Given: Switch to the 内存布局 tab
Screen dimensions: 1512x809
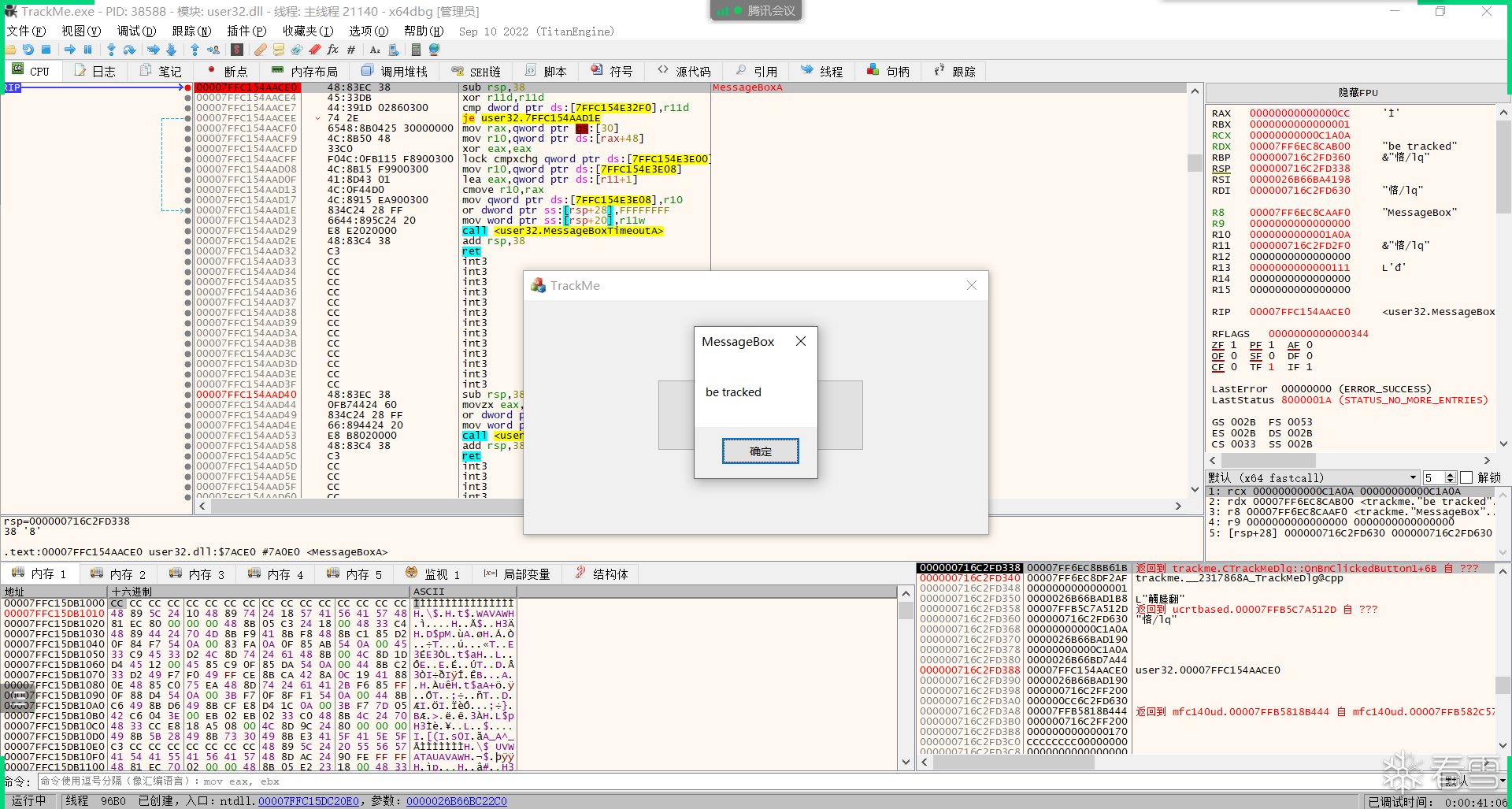Looking at the screenshot, I should (306, 71).
